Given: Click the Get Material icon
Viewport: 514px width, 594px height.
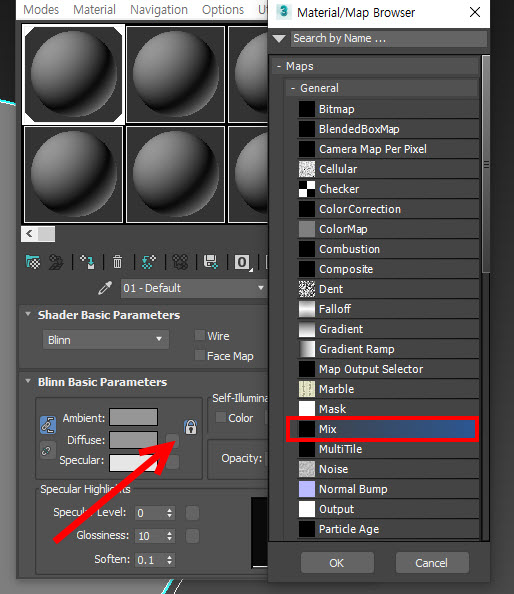Looking at the screenshot, I should (x=33, y=261).
